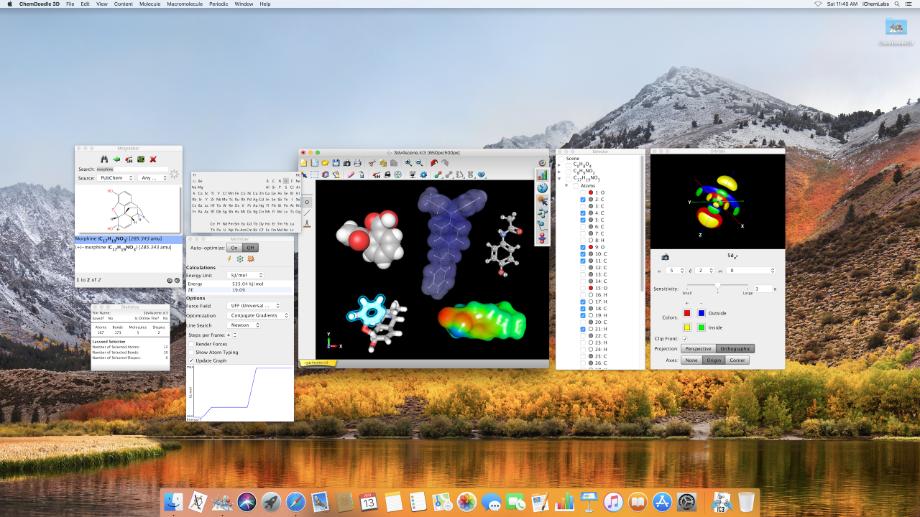Click the blue globe icon in side palette

point(542,188)
